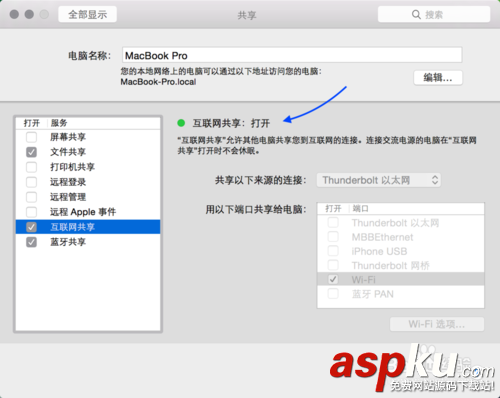Select the 互联网共享 service row

(88, 227)
